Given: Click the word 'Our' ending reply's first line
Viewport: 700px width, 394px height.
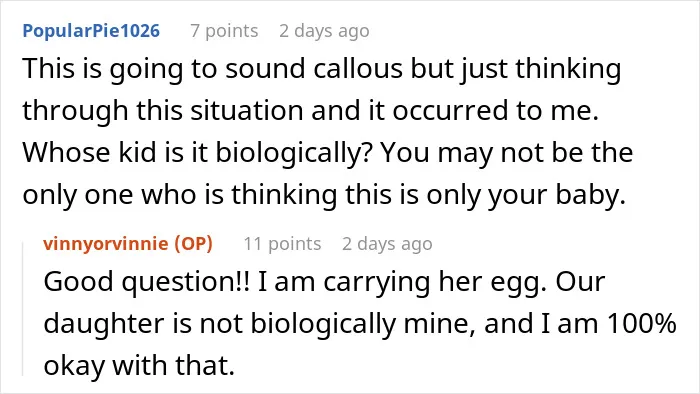Looking at the screenshot, I should (x=580, y=282).
